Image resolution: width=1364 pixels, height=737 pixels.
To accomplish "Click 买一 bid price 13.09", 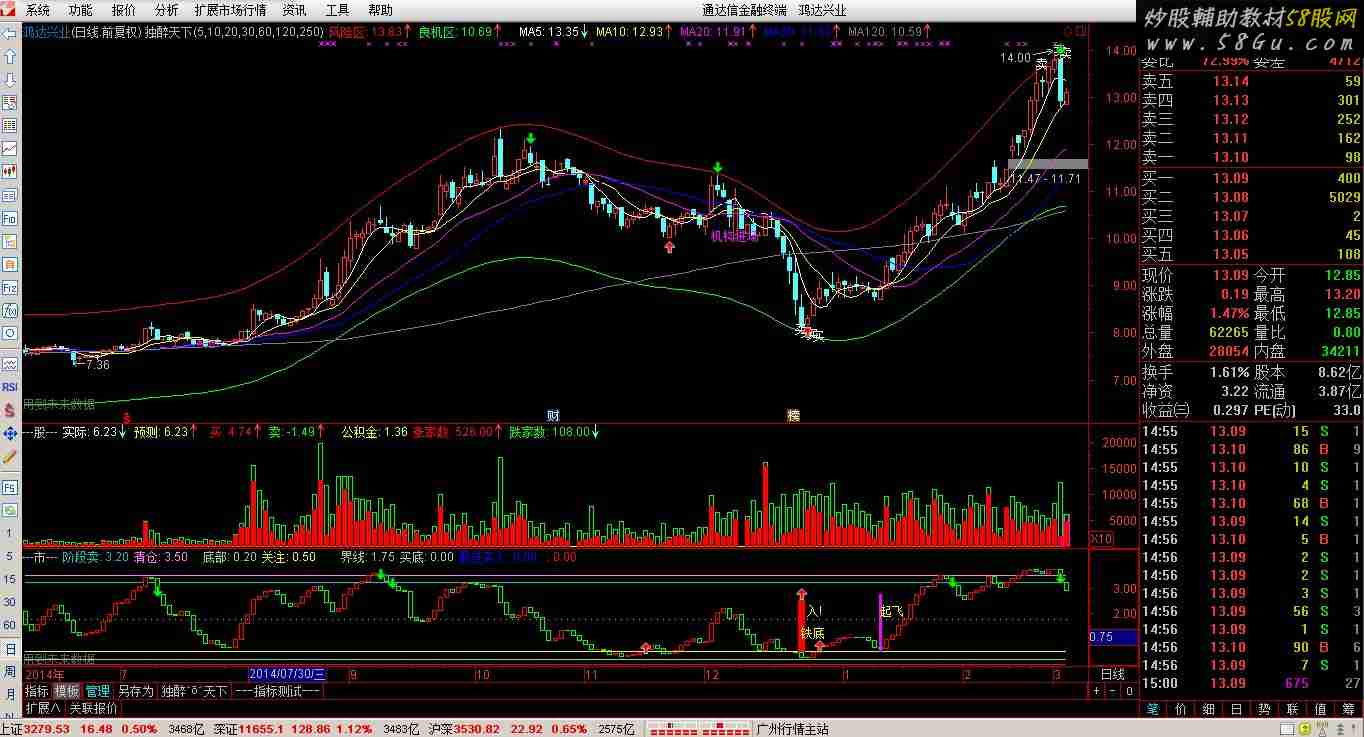I will coord(1230,178).
